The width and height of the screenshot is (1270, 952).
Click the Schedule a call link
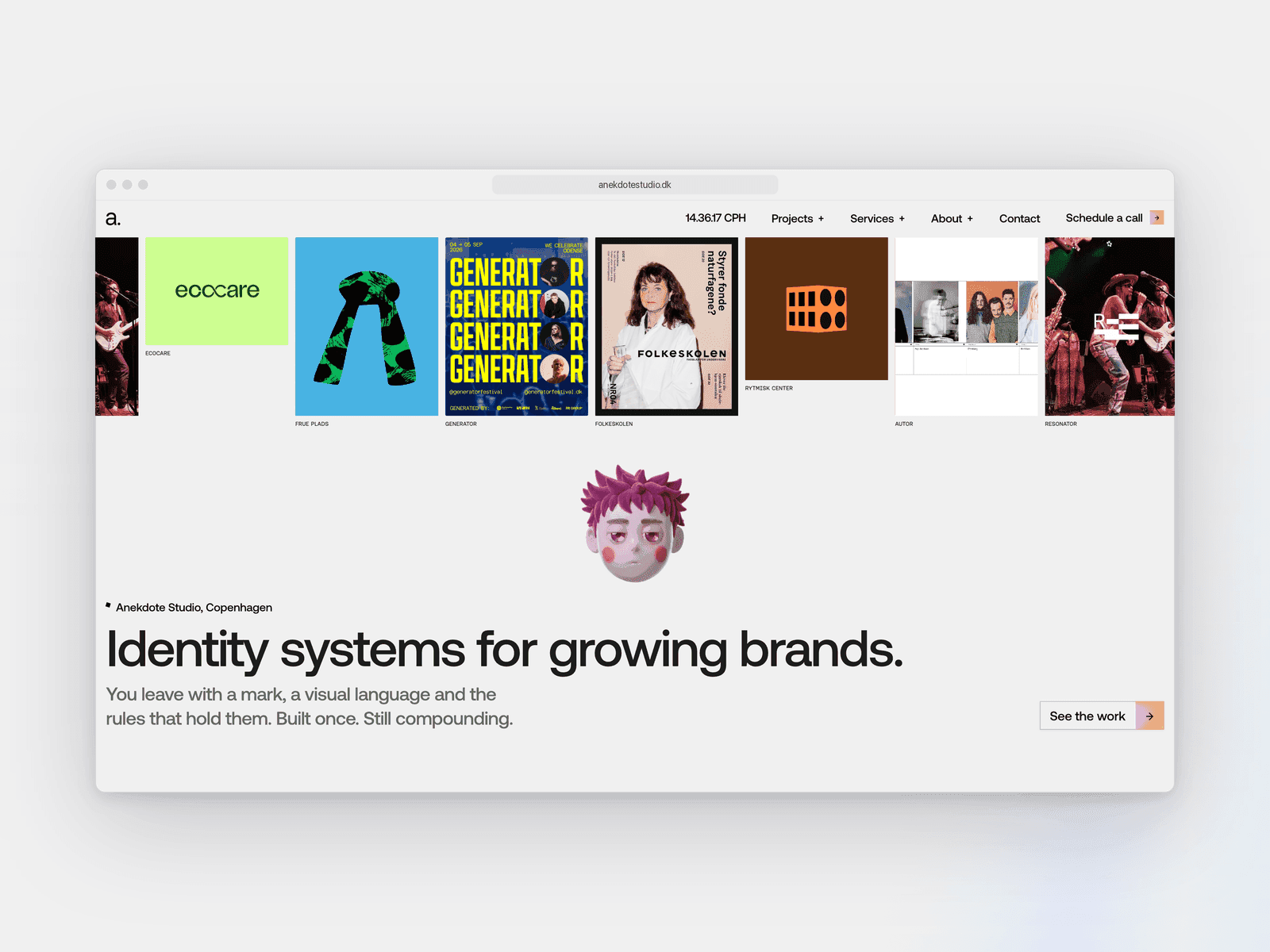(1104, 217)
